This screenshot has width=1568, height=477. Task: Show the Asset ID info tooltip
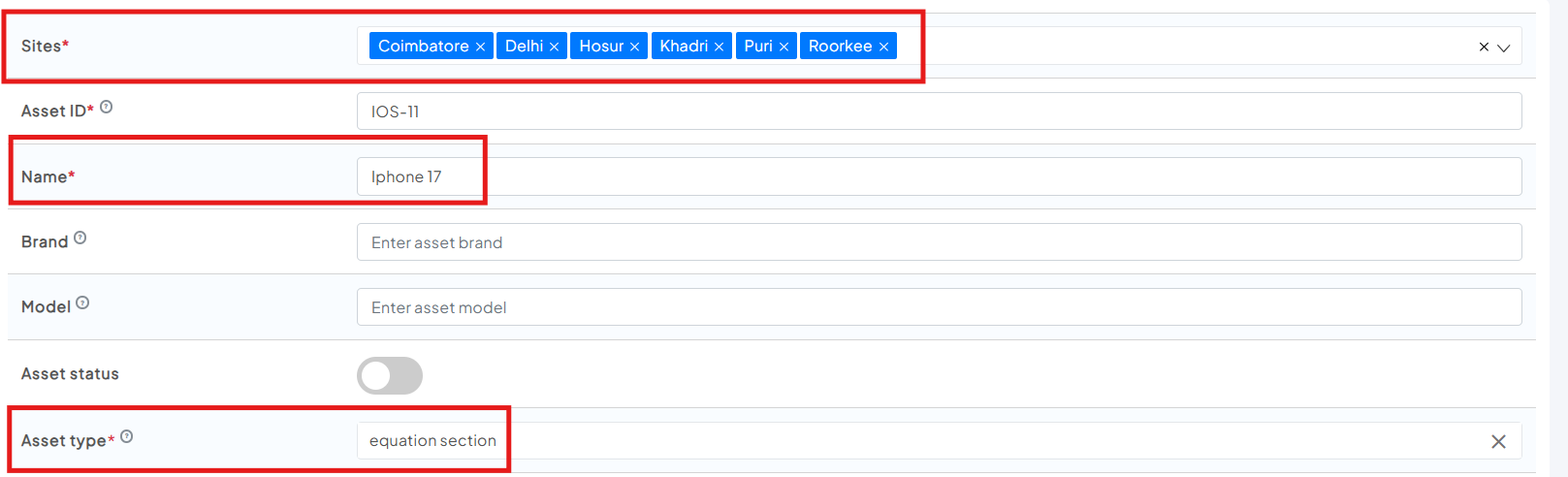(107, 108)
